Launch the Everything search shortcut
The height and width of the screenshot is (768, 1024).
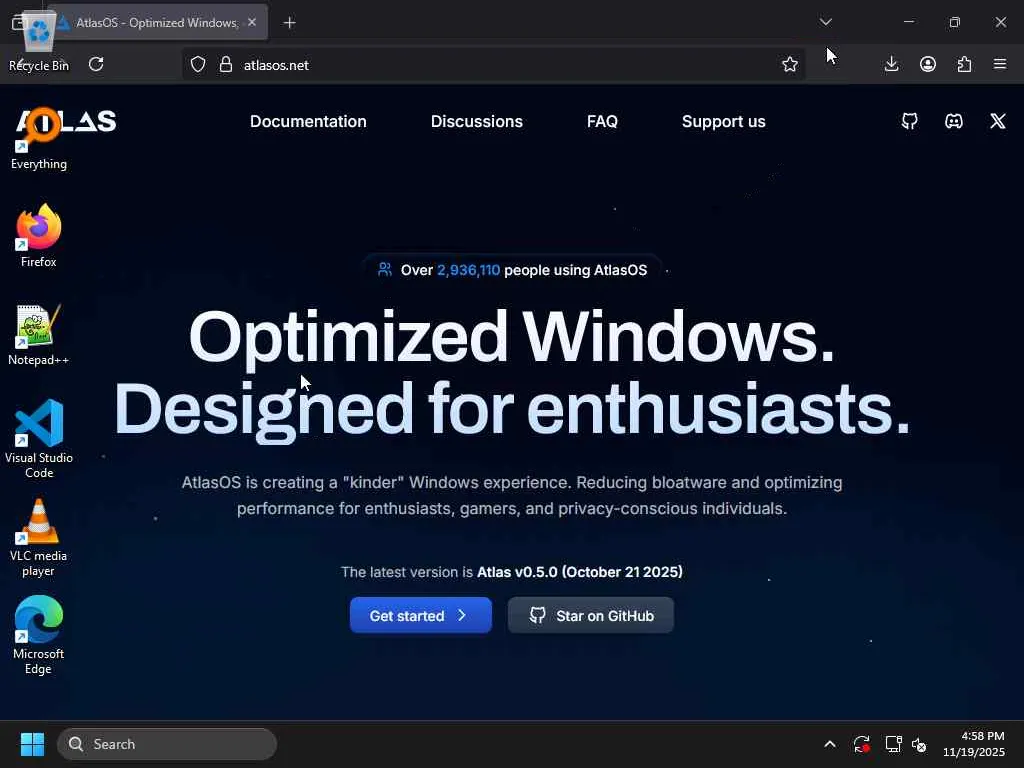coord(39,138)
